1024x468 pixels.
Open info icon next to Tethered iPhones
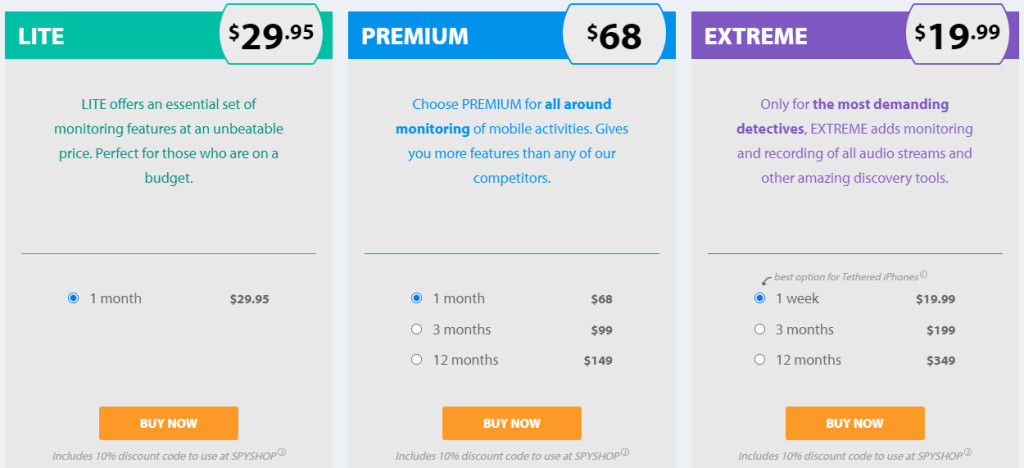(923, 275)
